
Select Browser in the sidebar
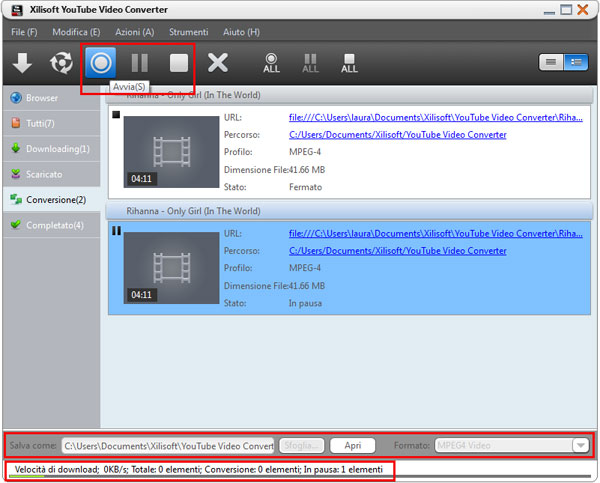tap(51, 98)
